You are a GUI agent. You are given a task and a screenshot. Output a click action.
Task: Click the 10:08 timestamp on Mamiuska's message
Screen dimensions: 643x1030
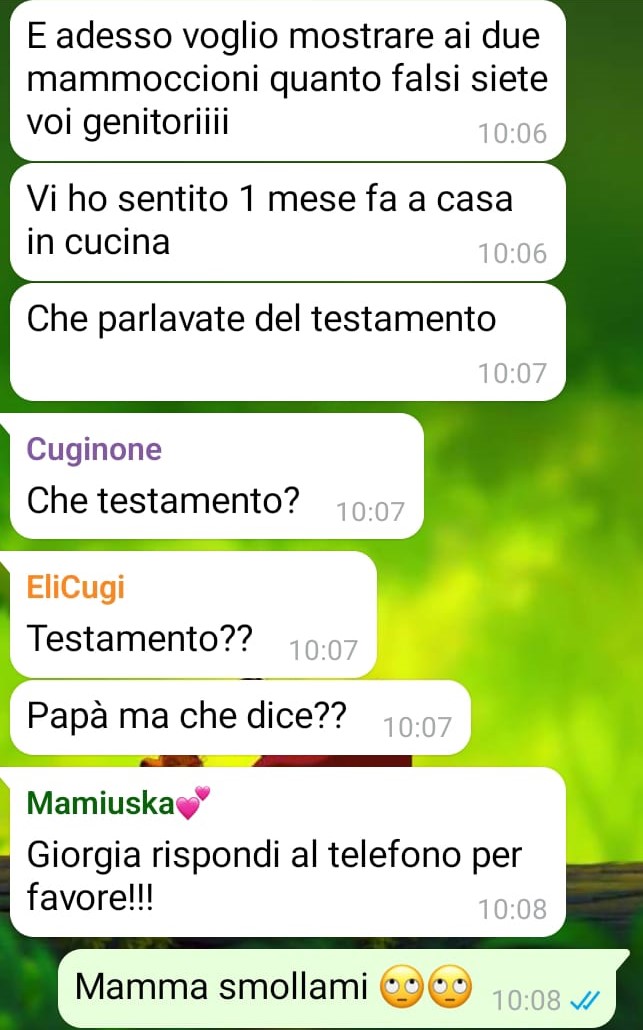tap(512, 910)
